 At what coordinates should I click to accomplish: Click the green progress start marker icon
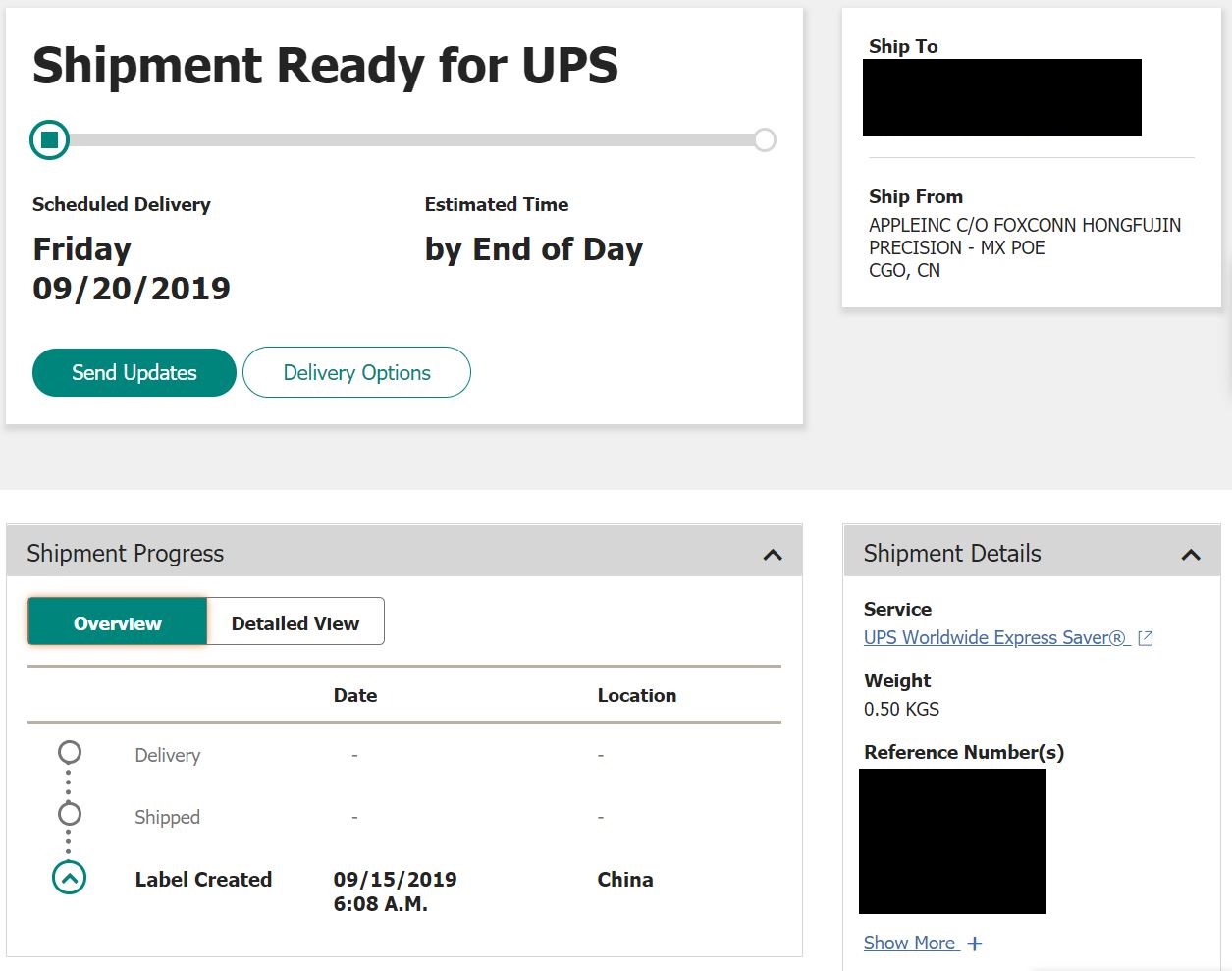coord(50,140)
